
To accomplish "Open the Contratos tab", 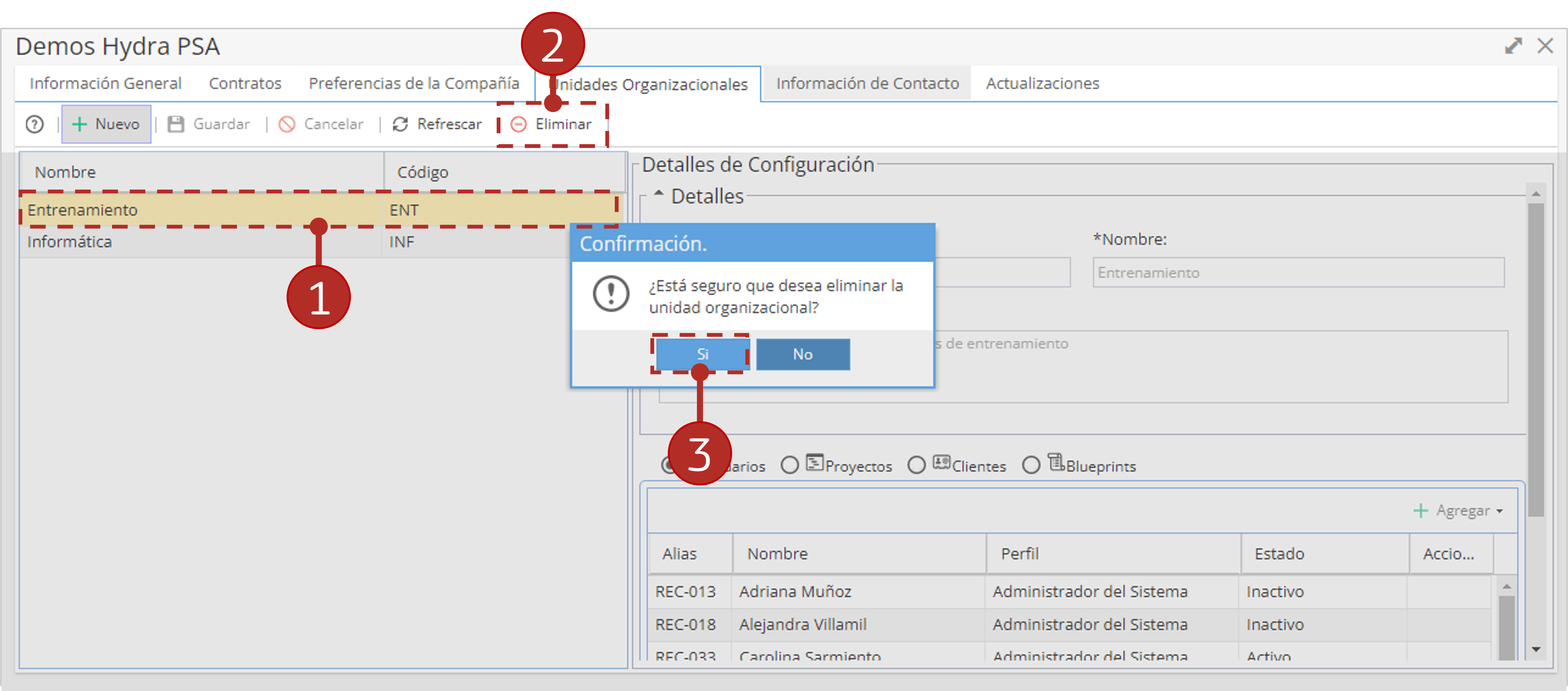I will pyautogui.click(x=245, y=83).
